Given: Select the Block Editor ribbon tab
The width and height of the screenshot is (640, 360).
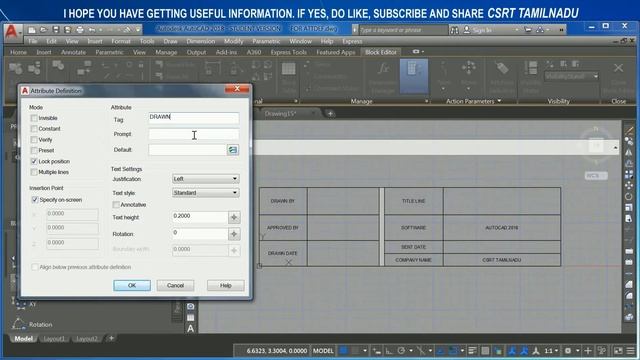Looking at the screenshot, I should (380, 52).
